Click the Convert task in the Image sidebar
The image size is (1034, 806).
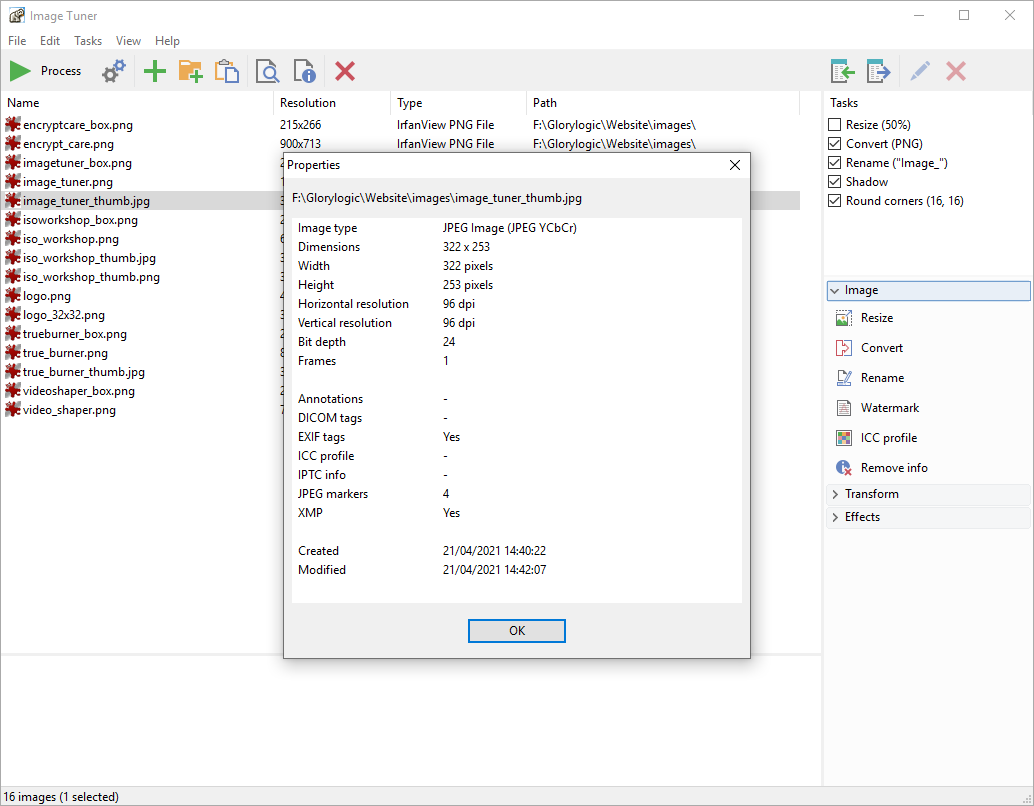tap(880, 347)
